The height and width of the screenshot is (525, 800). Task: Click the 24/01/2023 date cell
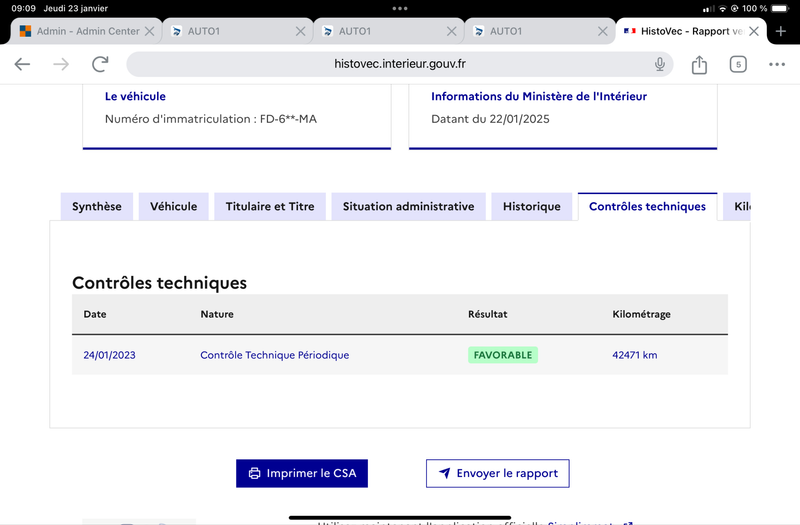(x=110, y=355)
